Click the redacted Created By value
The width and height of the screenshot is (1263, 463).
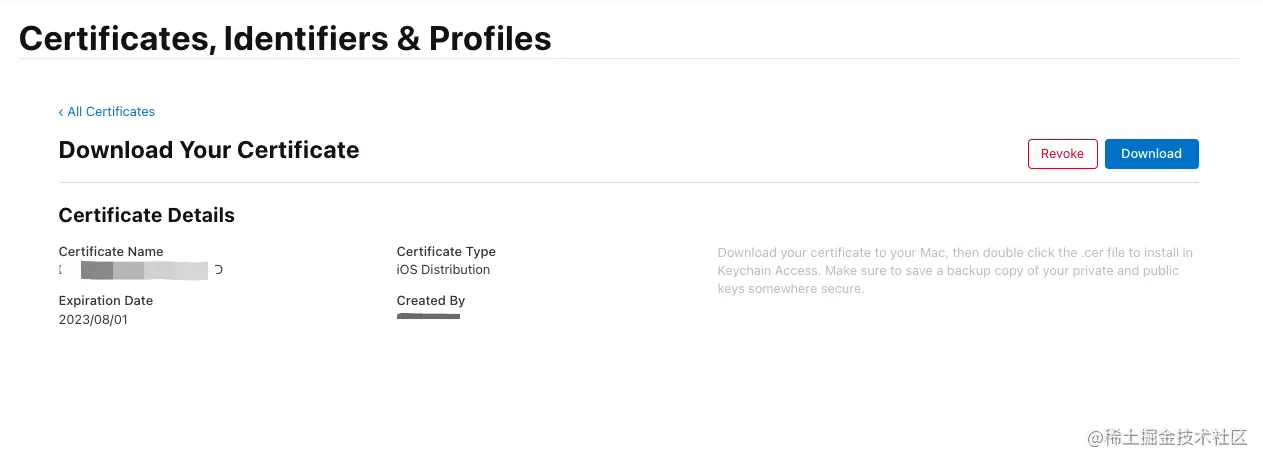(x=428, y=317)
